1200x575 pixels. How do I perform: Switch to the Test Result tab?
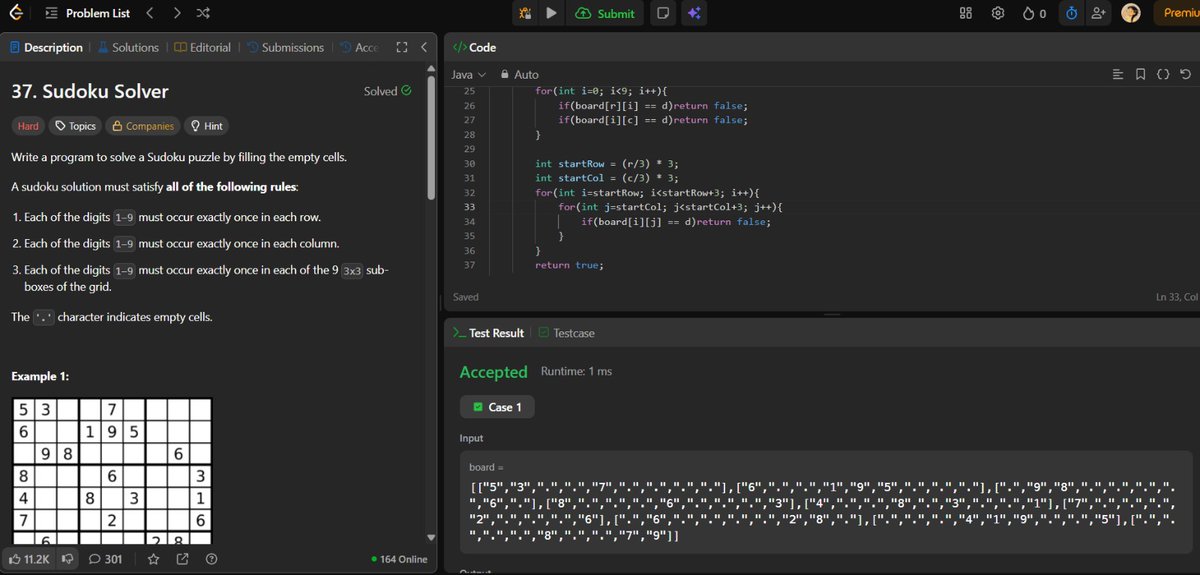pyautogui.click(x=489, y=332)
